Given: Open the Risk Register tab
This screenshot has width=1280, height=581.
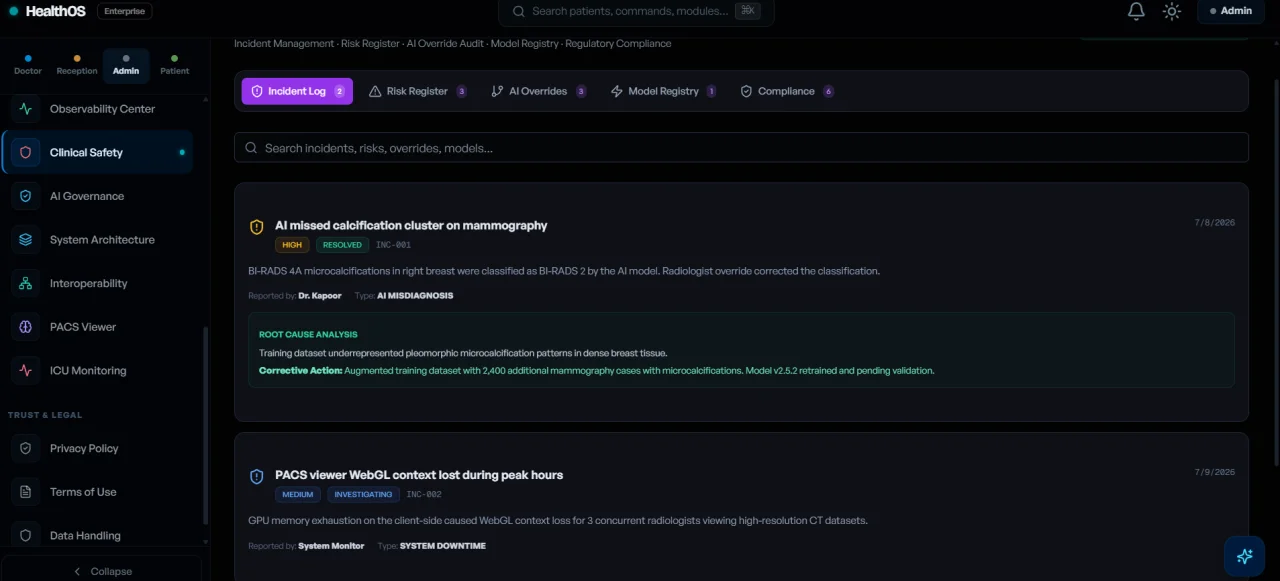Looking at the screenshot, I should [417, 91].
